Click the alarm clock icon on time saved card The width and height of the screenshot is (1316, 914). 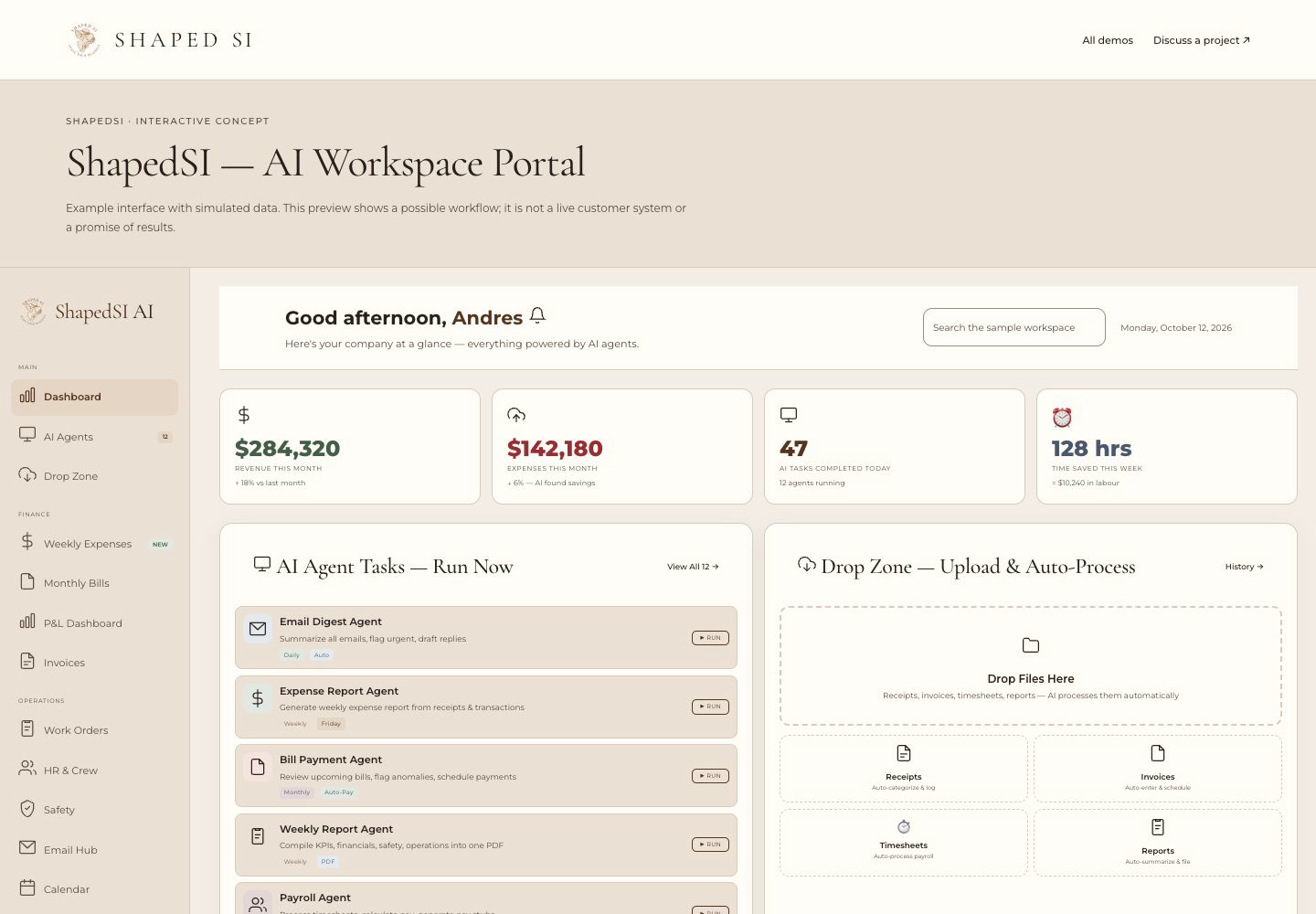[1062, 418]
